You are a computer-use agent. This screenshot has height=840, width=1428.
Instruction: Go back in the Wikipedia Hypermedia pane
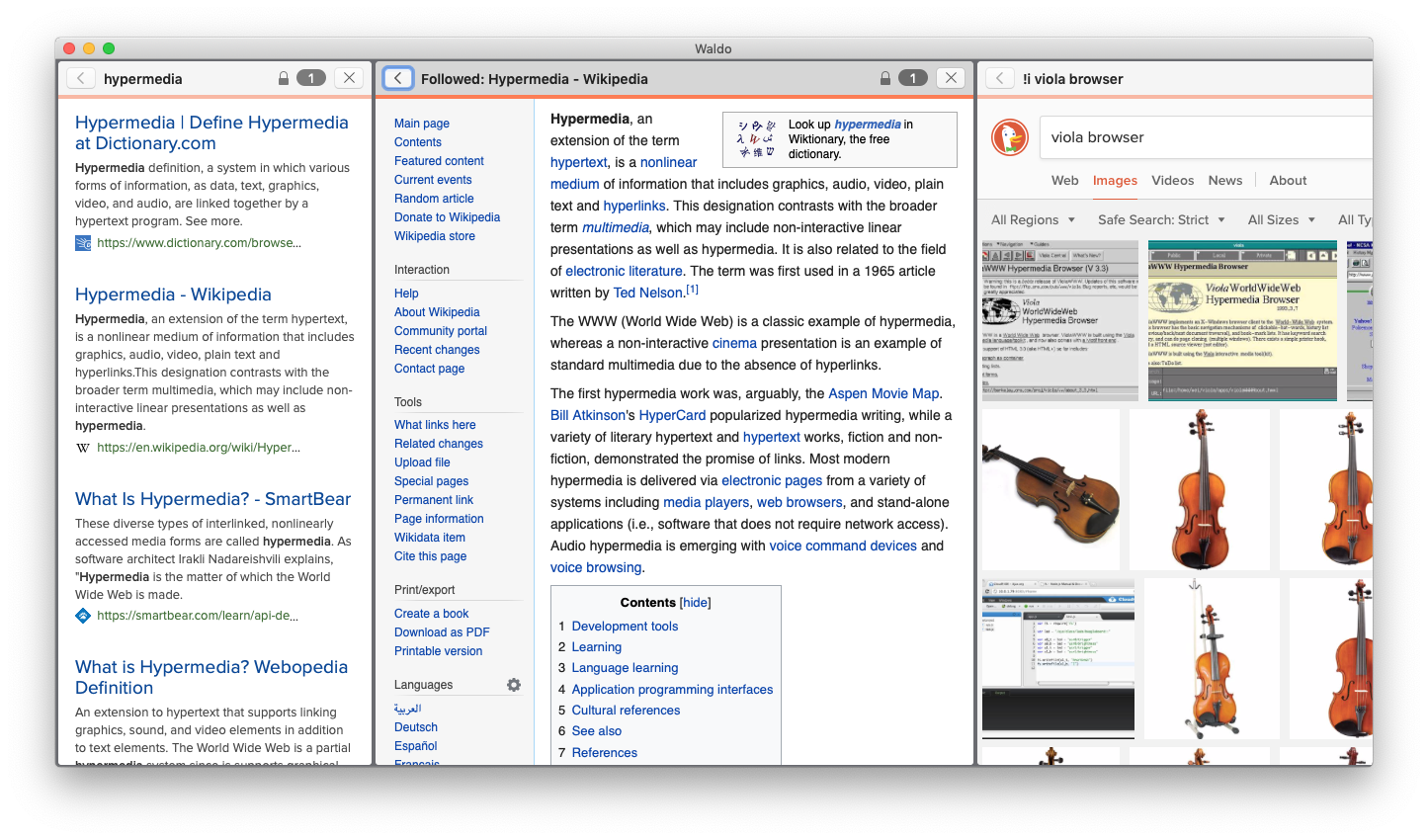398,78
